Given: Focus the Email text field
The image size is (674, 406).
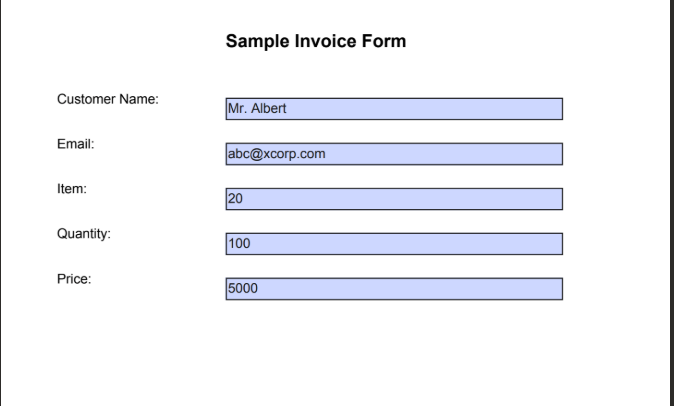Looking at the screenshot, I should 395,154.
